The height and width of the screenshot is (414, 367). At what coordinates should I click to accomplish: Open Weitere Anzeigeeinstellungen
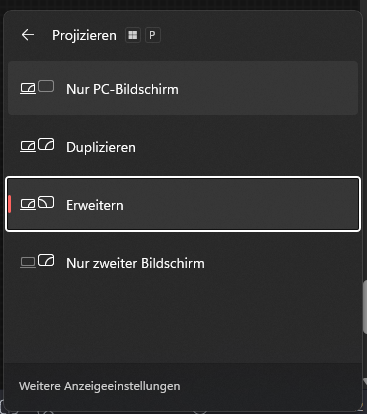coord(100,386)
